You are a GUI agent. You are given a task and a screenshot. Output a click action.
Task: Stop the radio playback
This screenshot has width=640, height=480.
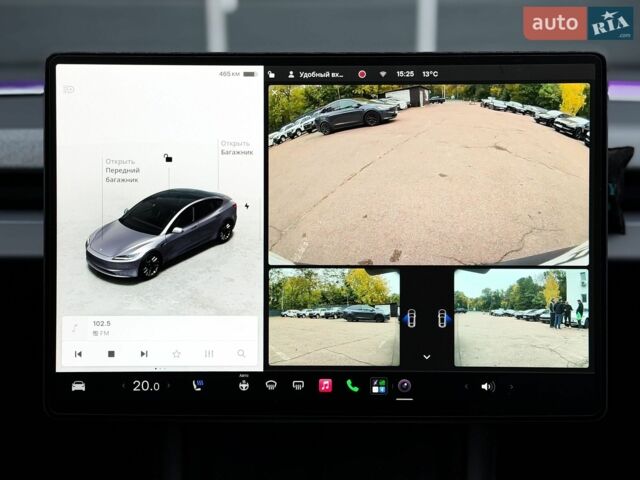(111, 354)
